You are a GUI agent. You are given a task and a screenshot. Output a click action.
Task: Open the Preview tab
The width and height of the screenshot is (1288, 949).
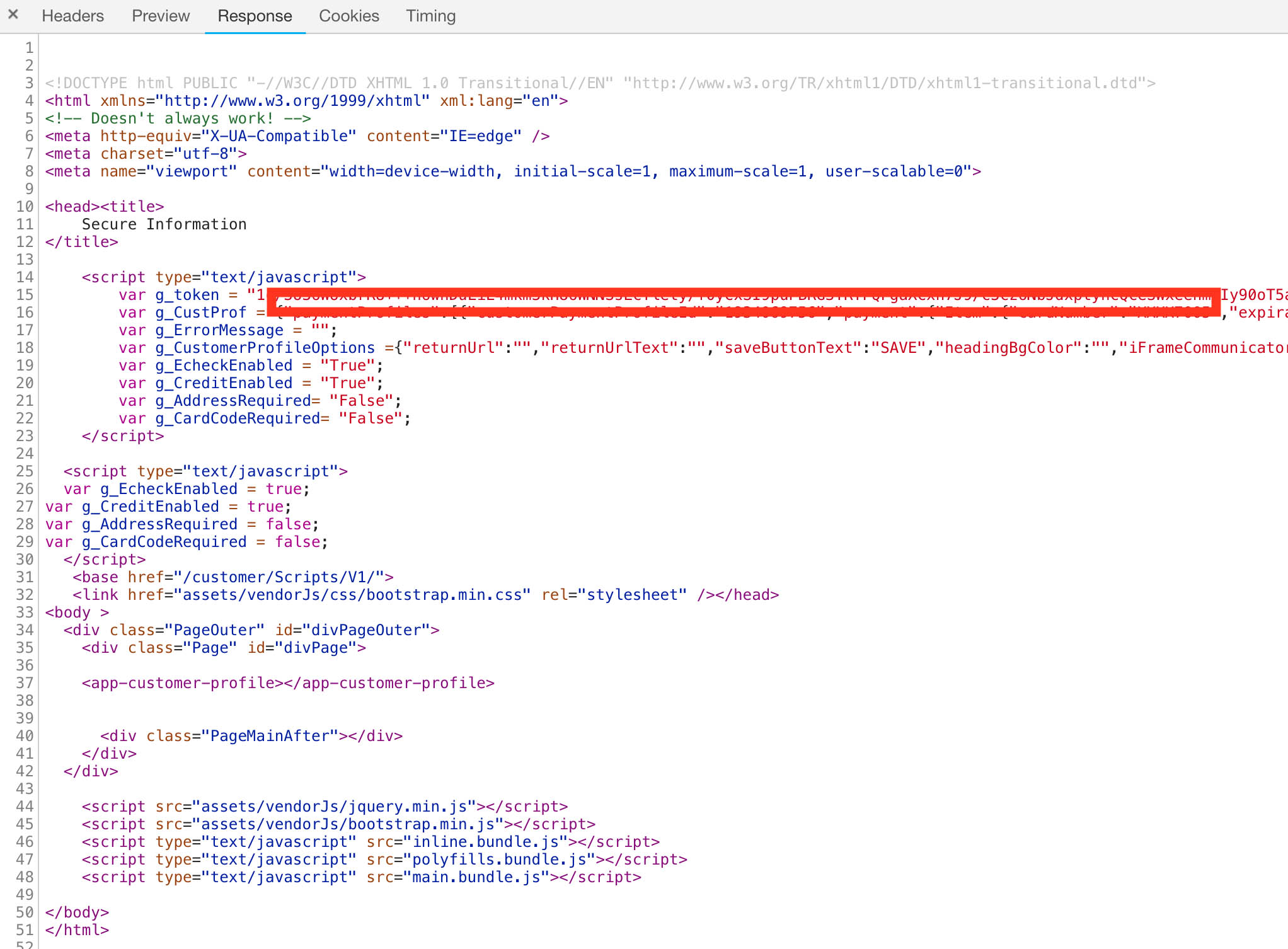coord(160,16)
